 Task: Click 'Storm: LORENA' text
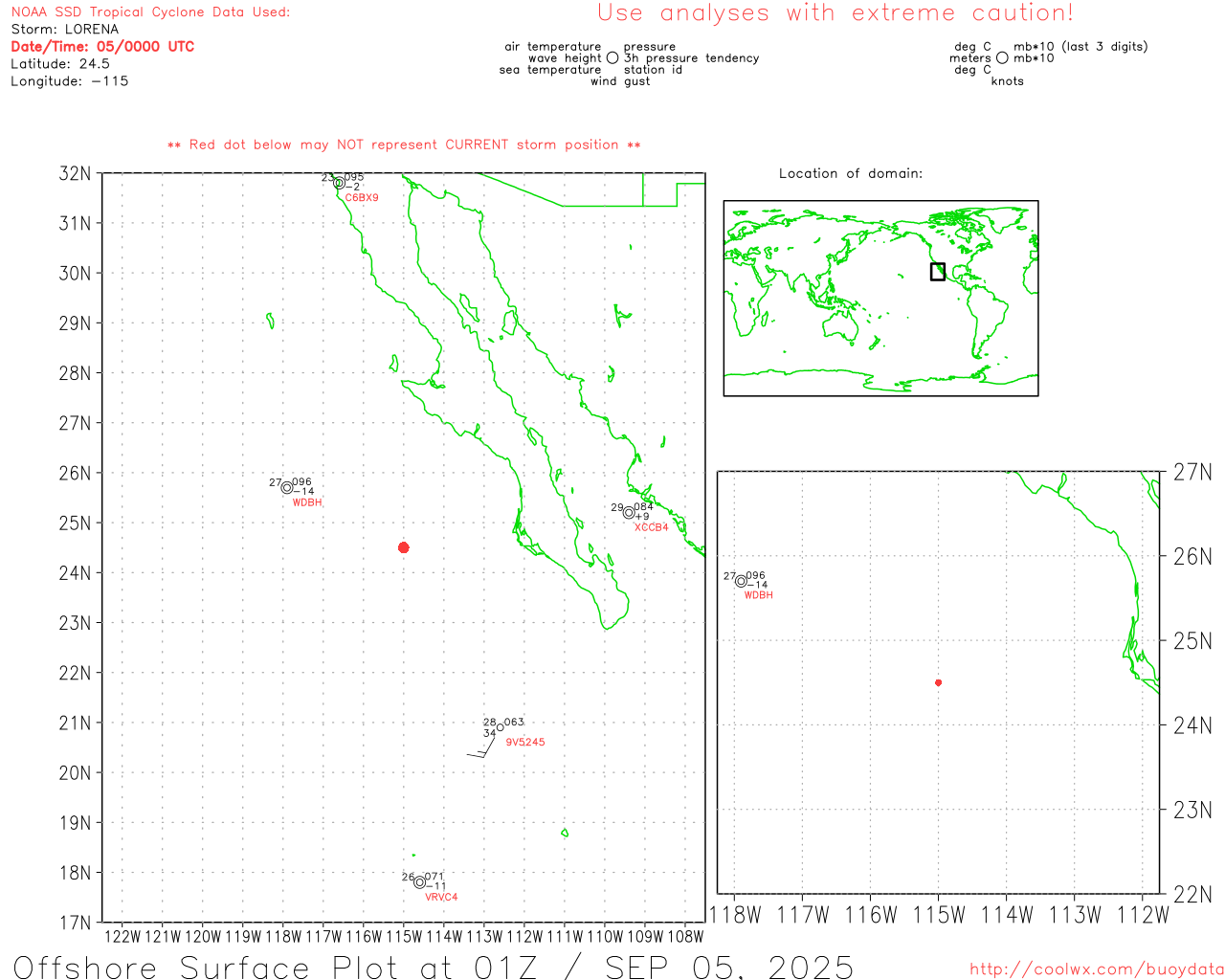[x=65, y=30]
